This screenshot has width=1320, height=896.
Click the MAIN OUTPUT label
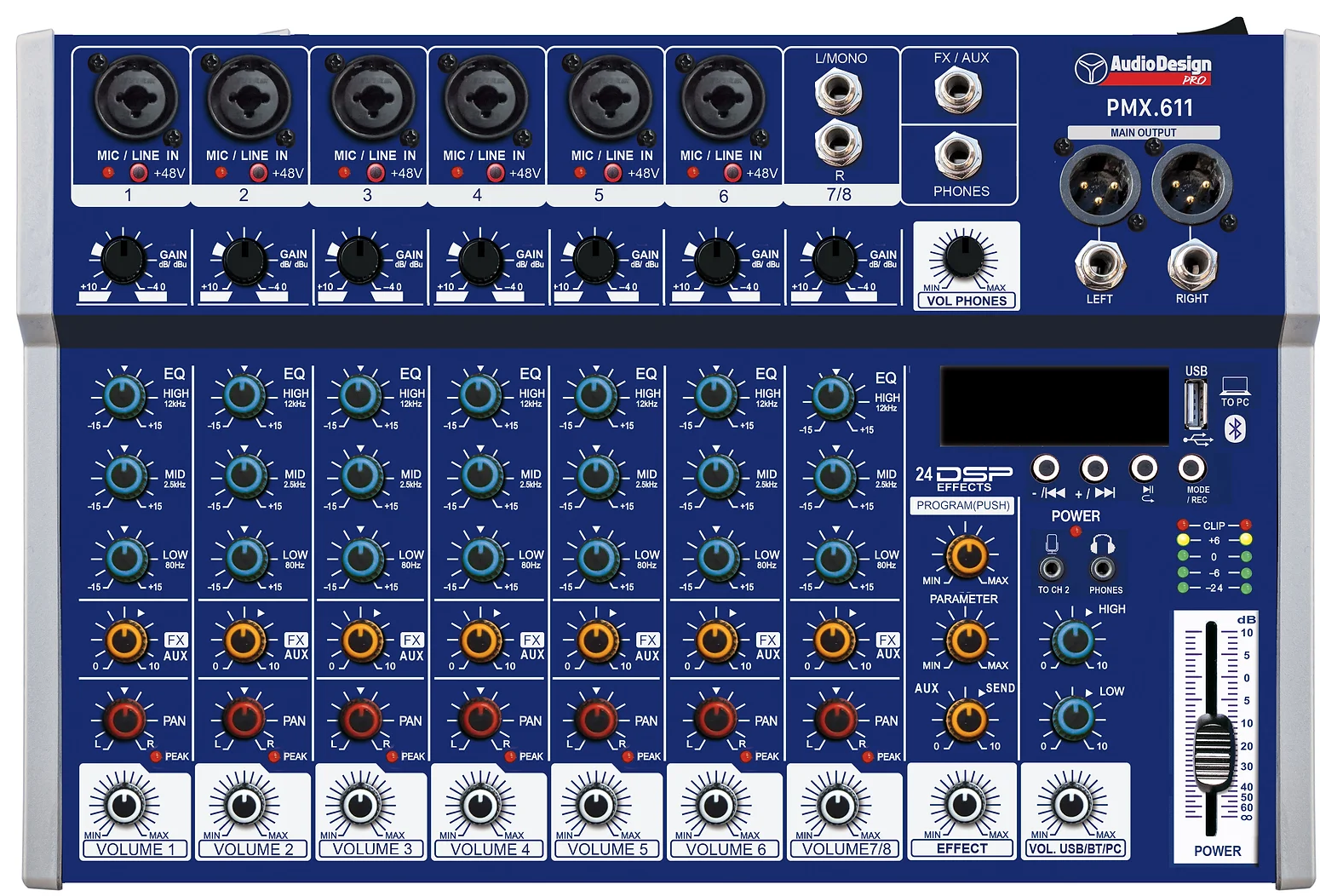[x=1143, y=133]
